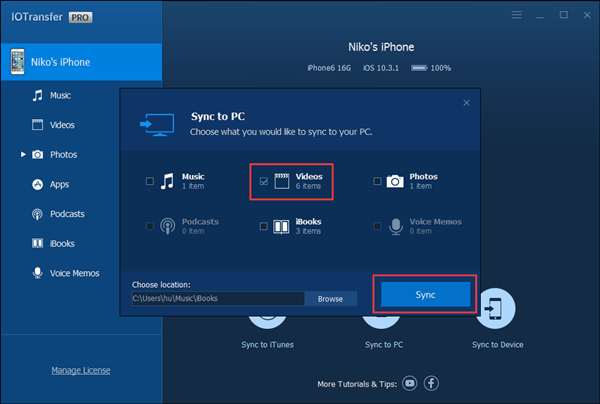This screenshot has width=600, height=404.
Task: Open the Facebook tips icon
Action: (432, 383)
